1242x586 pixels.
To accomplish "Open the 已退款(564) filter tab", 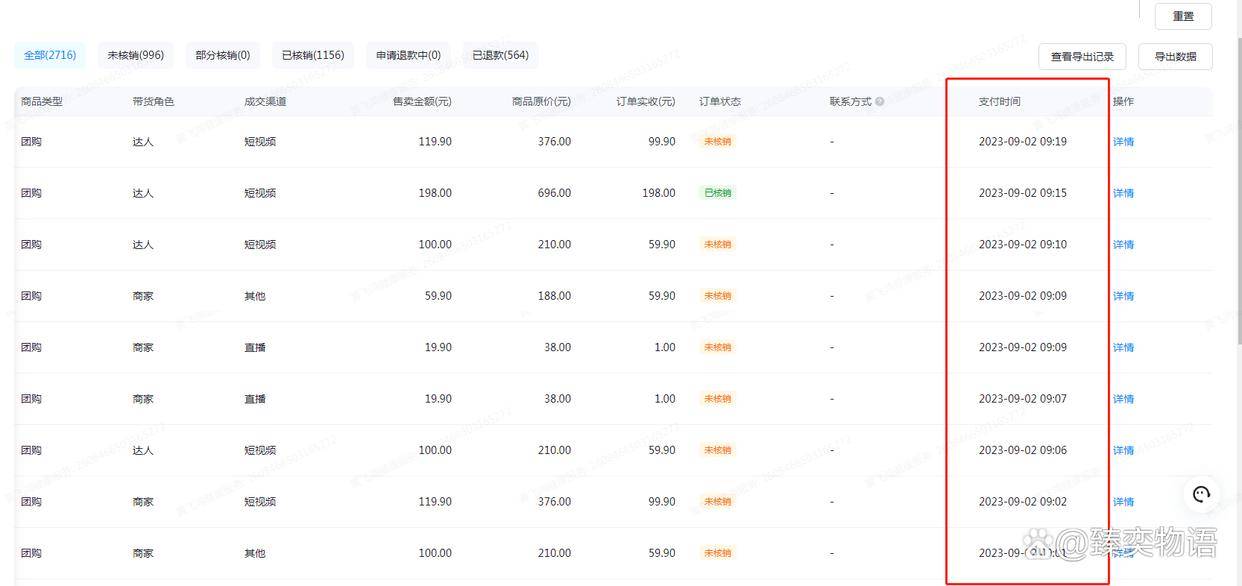I will [x=498, y=54].
